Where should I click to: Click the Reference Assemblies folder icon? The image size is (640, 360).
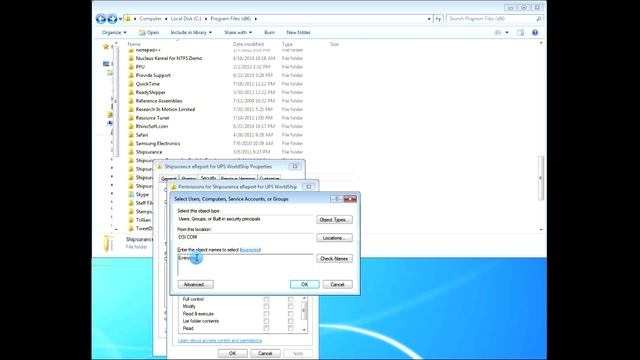click(x=131, y=101)
